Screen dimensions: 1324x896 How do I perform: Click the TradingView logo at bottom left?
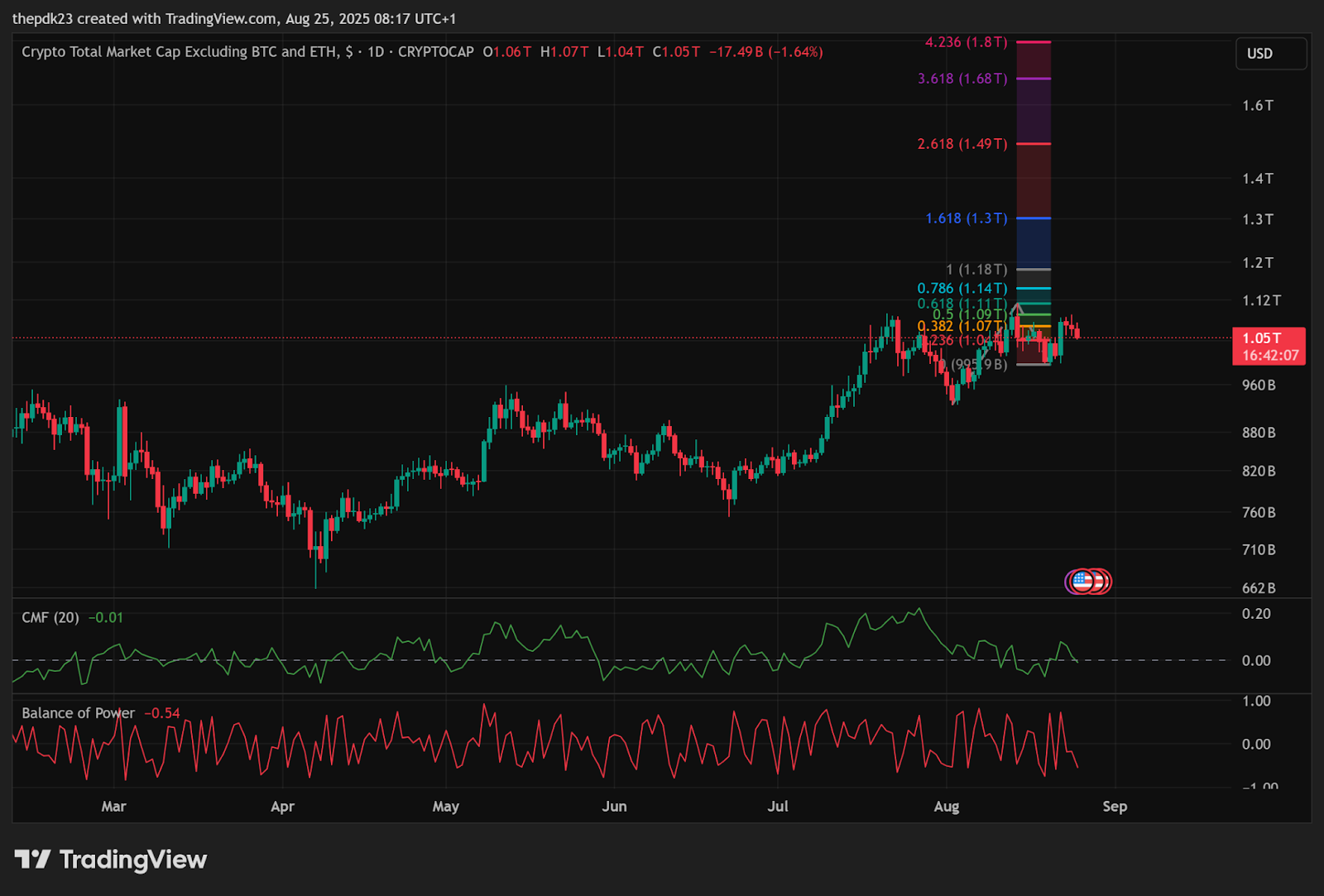[x=111, y=860]
